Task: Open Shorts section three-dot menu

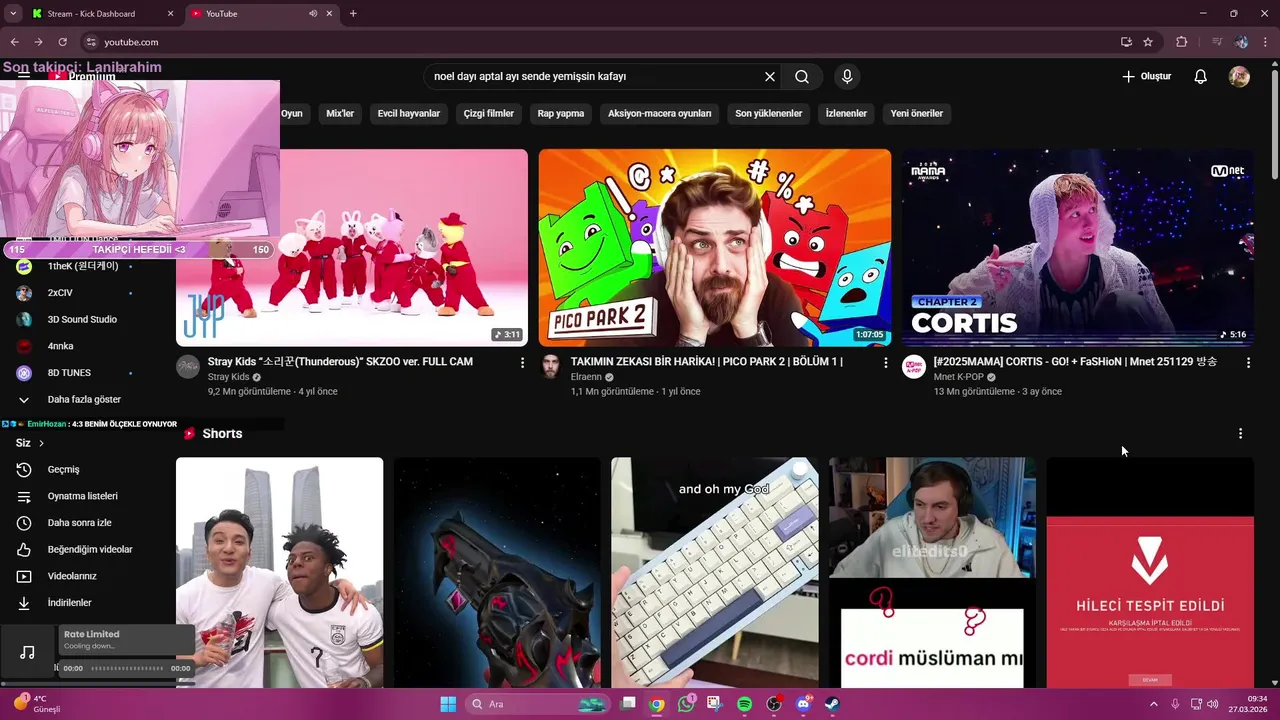Action: (1240, 433)
